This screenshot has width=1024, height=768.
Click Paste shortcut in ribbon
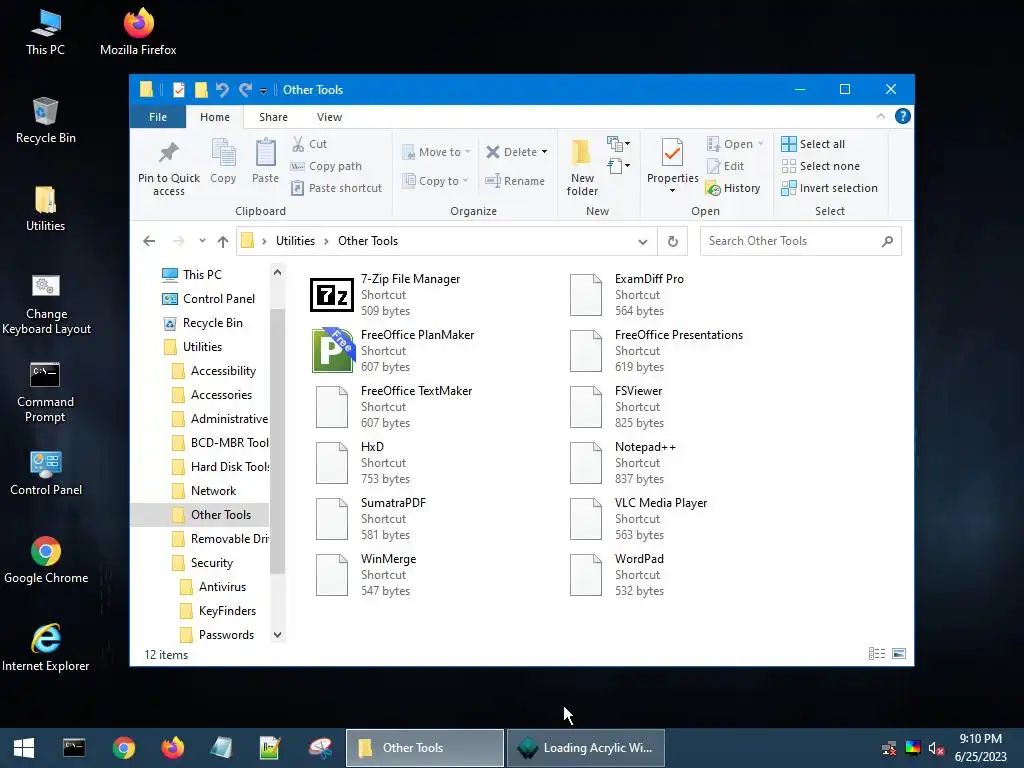336,188
